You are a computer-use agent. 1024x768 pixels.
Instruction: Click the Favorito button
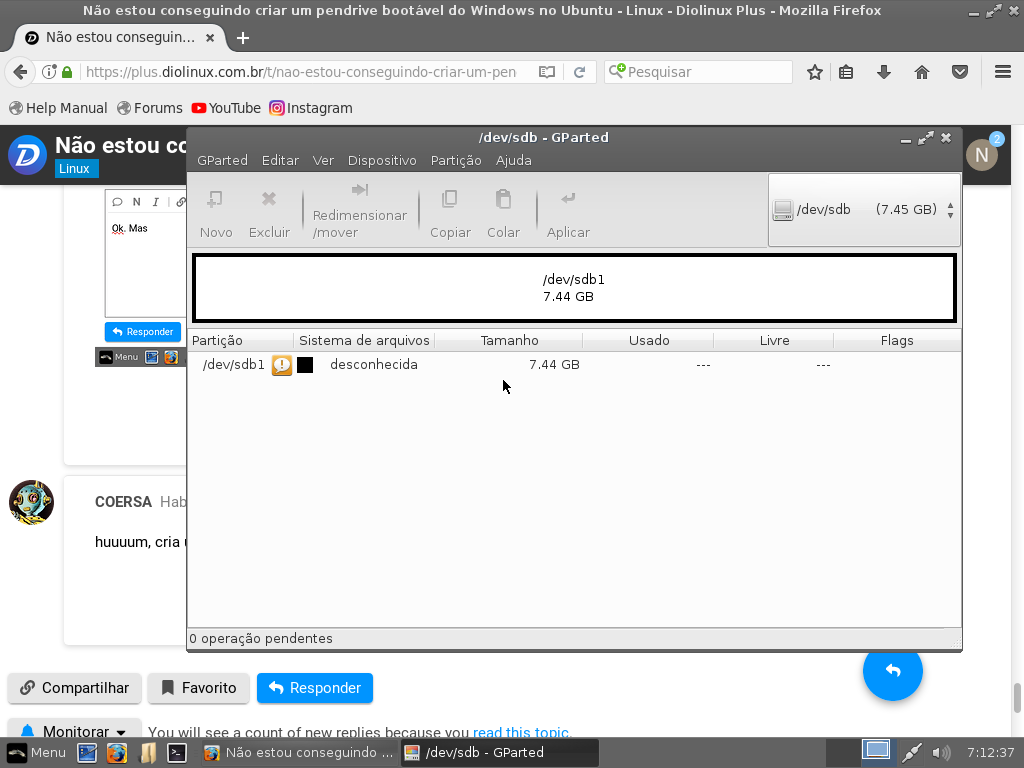[x=198, y=688]
